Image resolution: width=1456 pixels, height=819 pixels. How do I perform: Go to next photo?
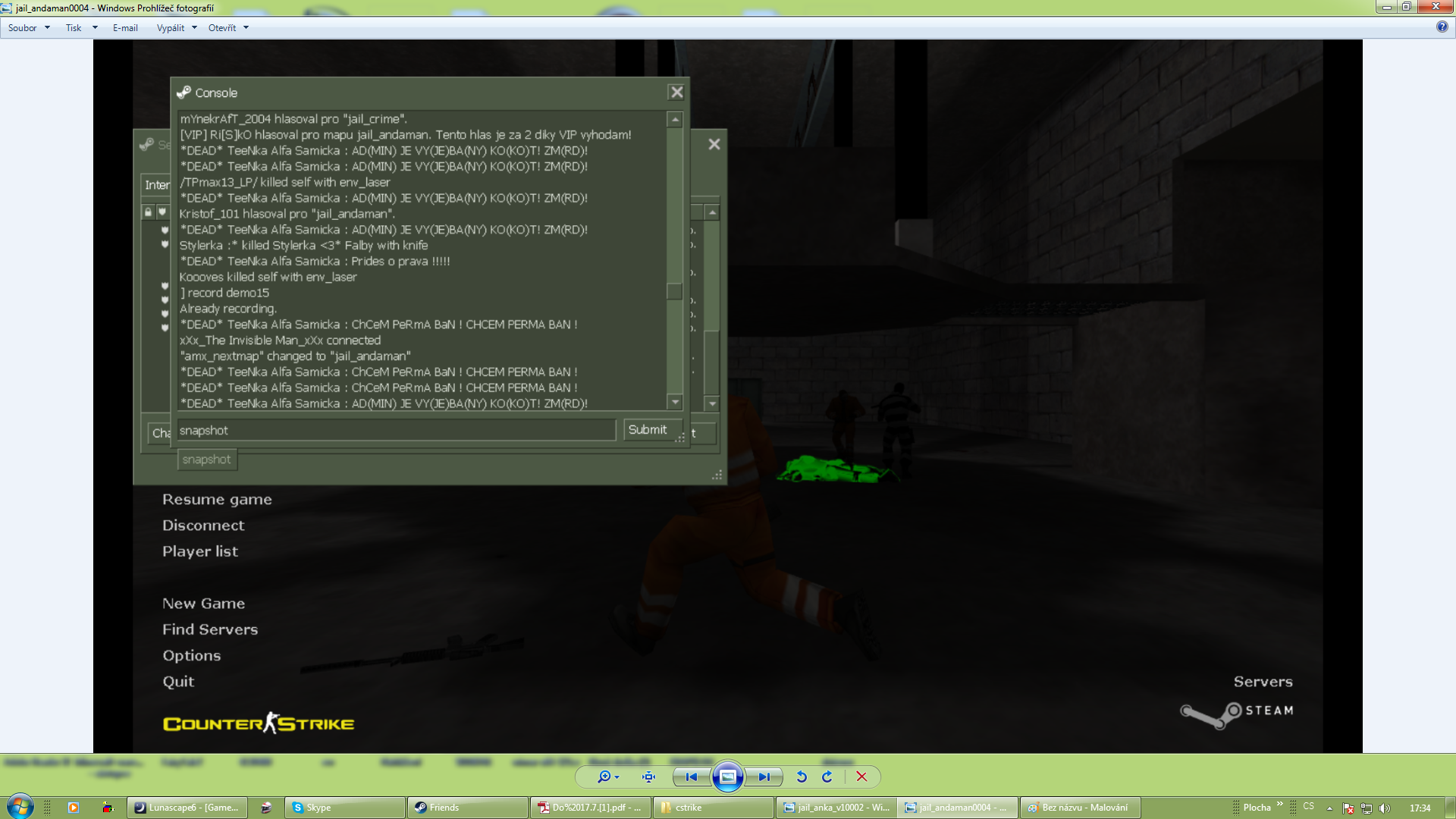764,777
